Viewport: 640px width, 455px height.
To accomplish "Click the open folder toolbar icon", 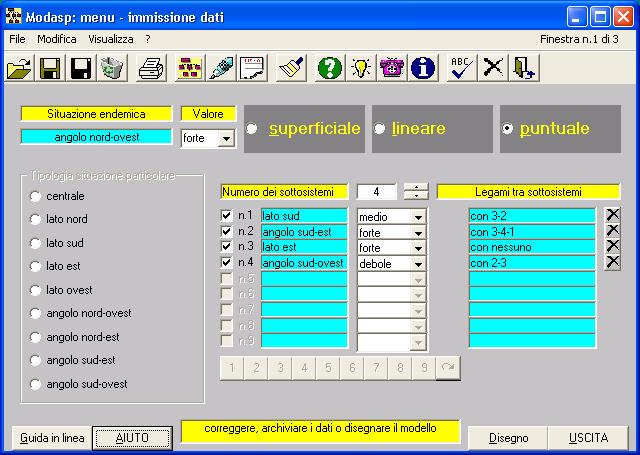I will click(18, 68).
